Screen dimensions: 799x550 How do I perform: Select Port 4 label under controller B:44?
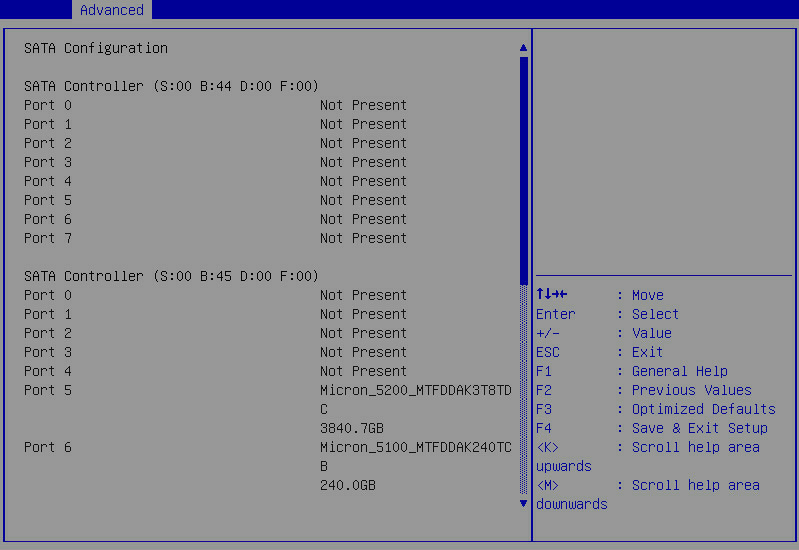[x=48, y=181]
